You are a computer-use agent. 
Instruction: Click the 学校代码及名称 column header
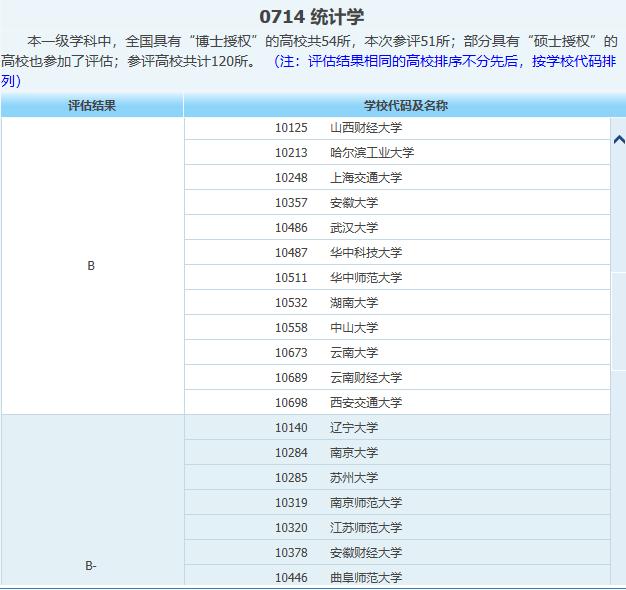(x=405, y=106)
